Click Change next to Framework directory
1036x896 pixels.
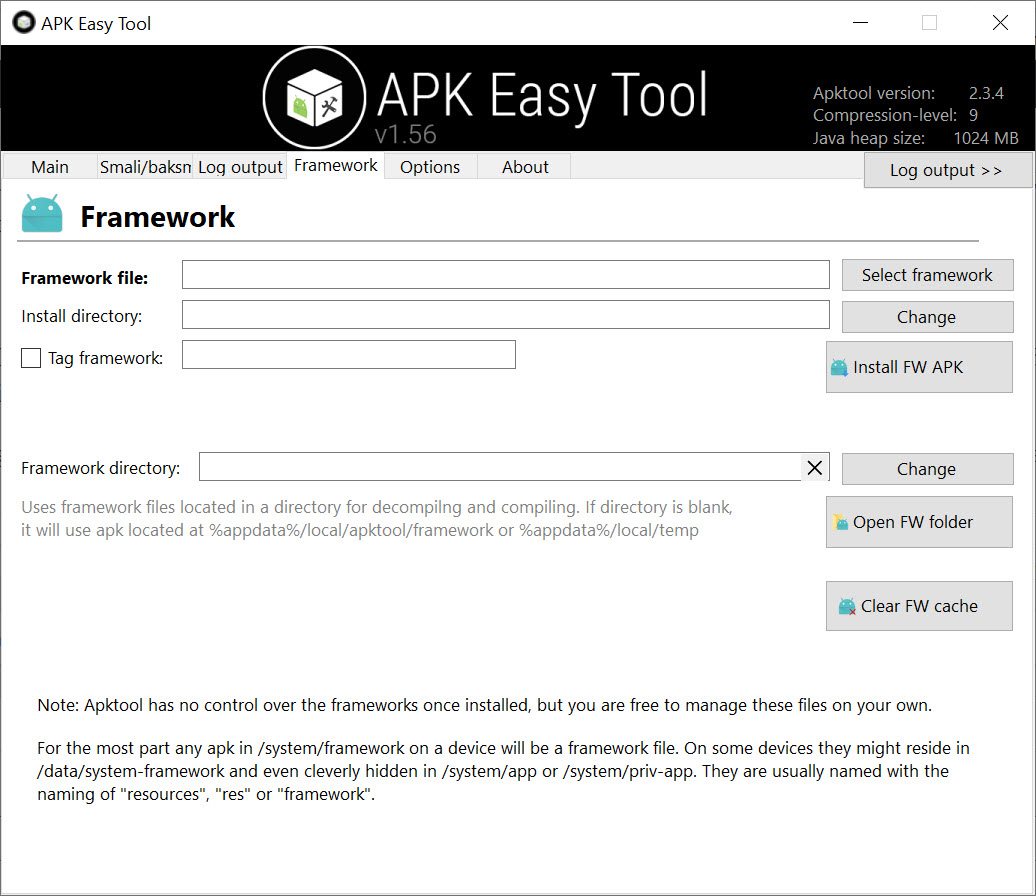[x=927, y=469]
